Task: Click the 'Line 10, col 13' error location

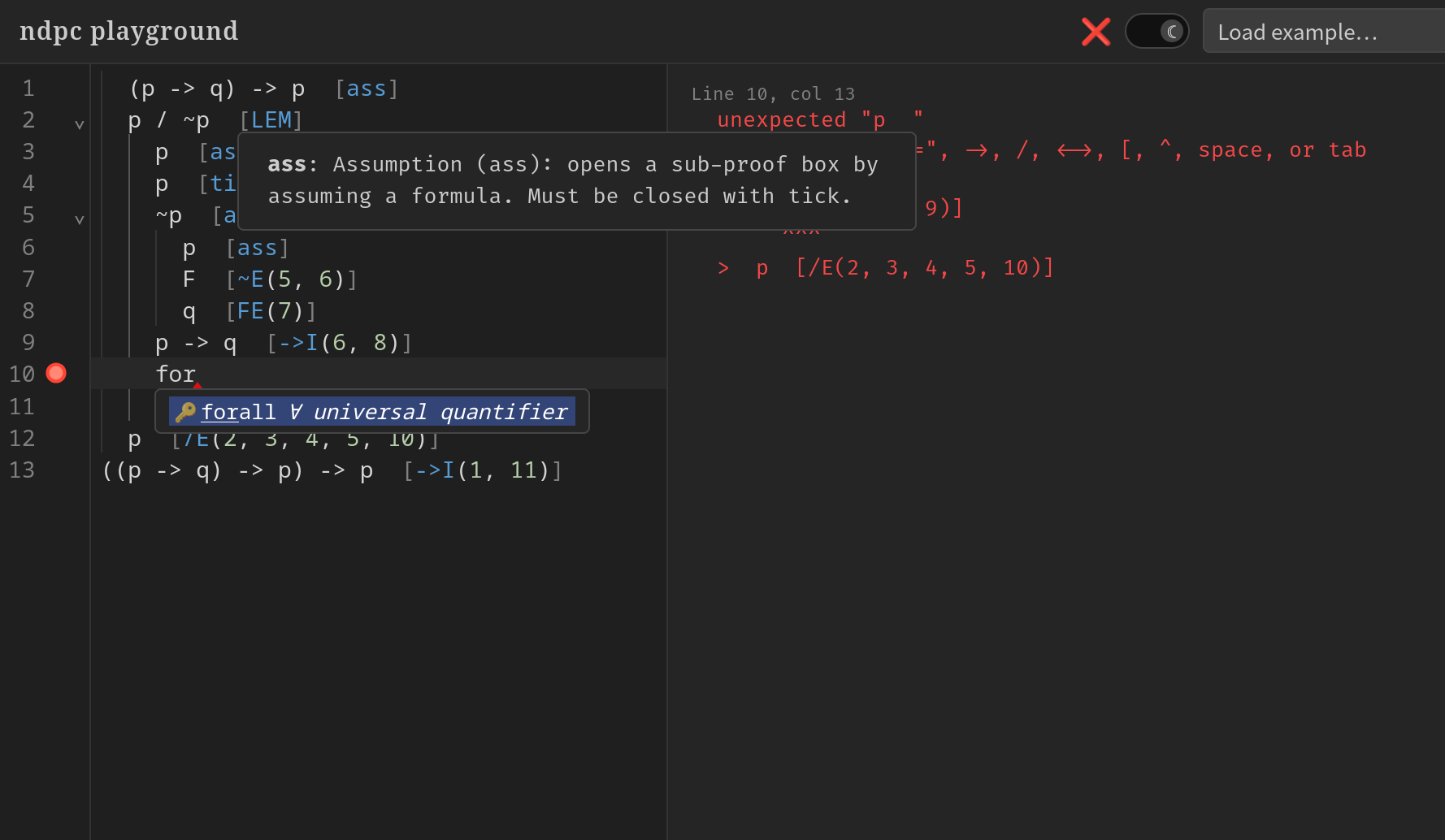Action: click(x=773, y=94)
